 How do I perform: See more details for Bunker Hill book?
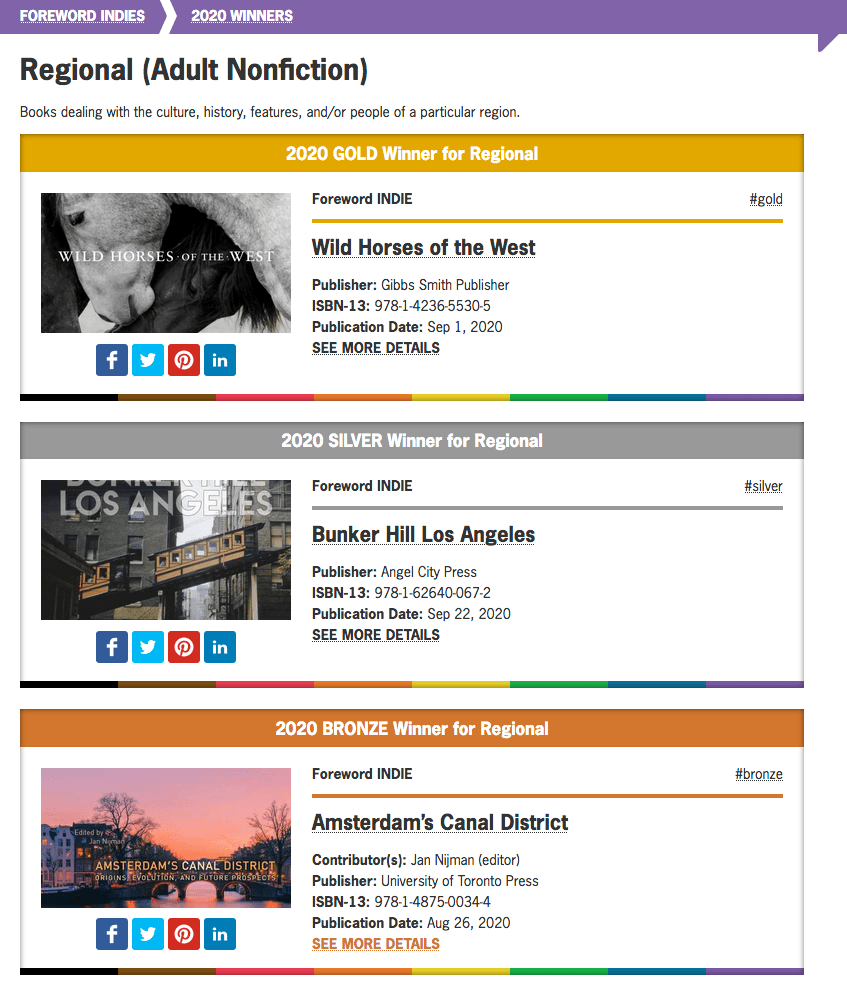tap(375, 635)
